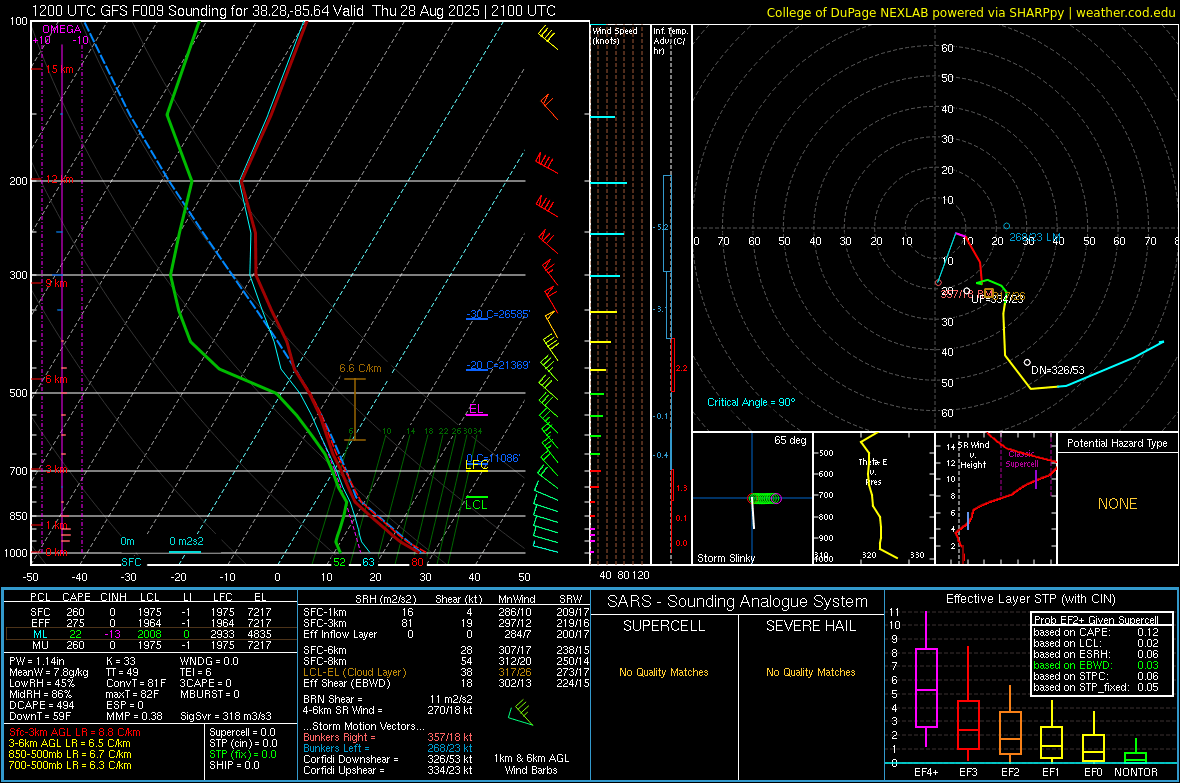Click the green based on EBWD probability row
Screen dimensions: 1180x783
coord(1096,665)
